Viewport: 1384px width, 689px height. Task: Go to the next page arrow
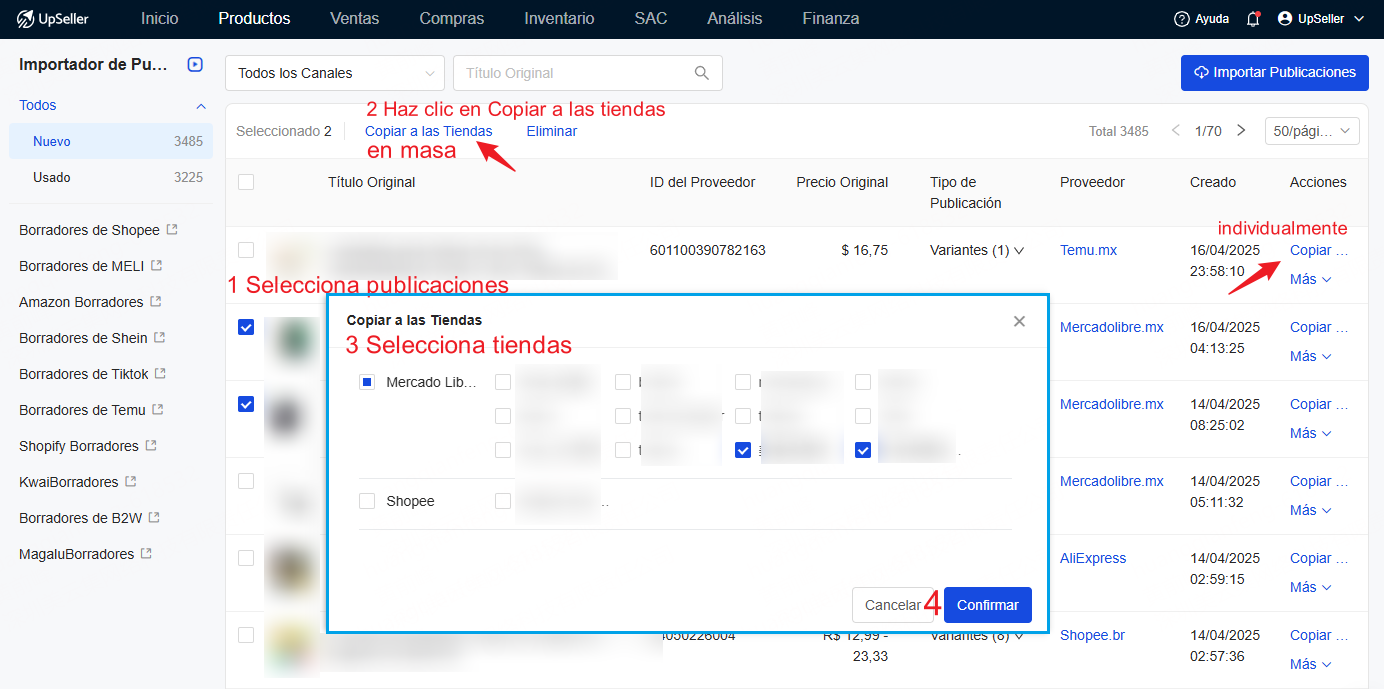pos(1241,131)
